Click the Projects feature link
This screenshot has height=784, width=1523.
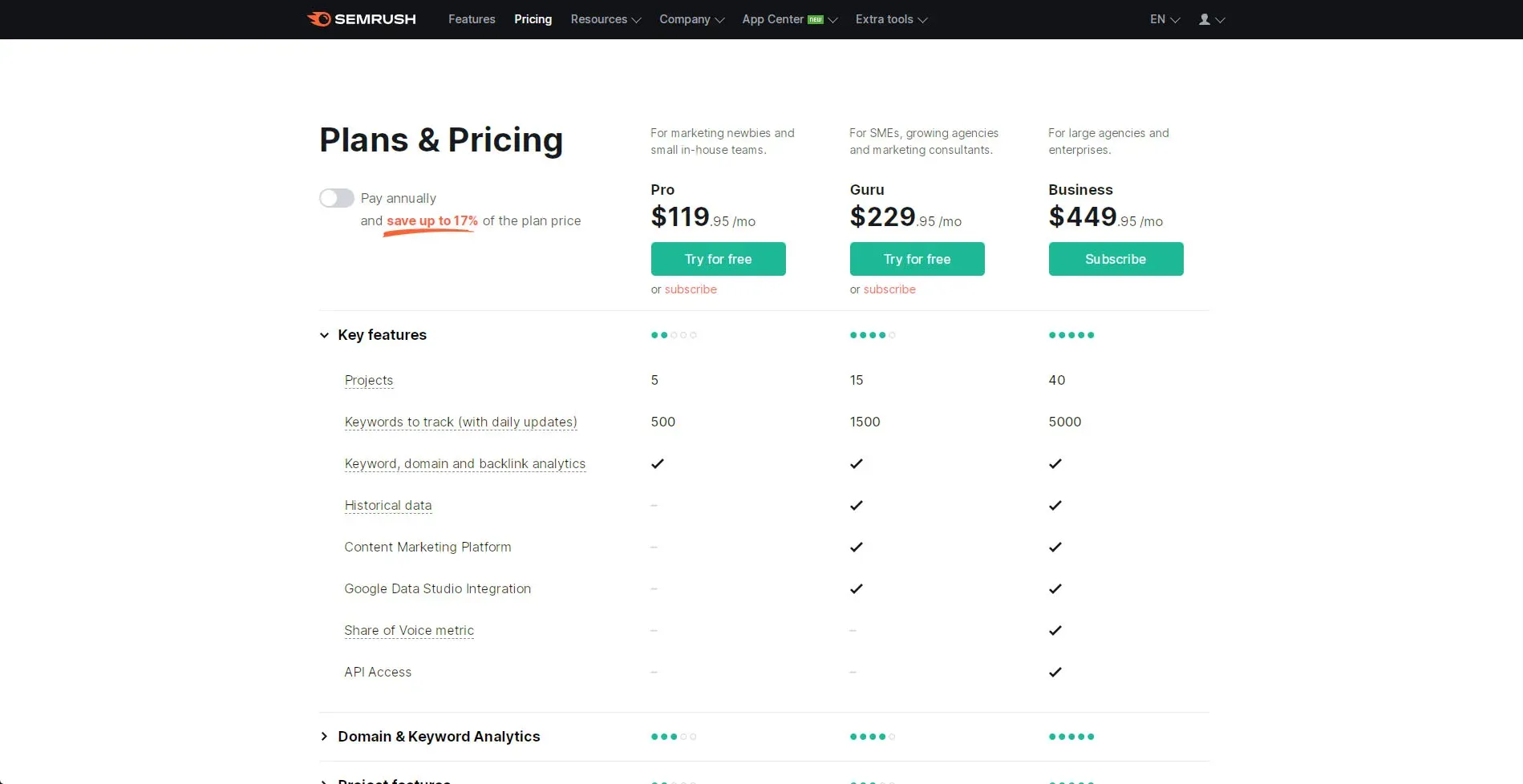click(x=369, y=380)
